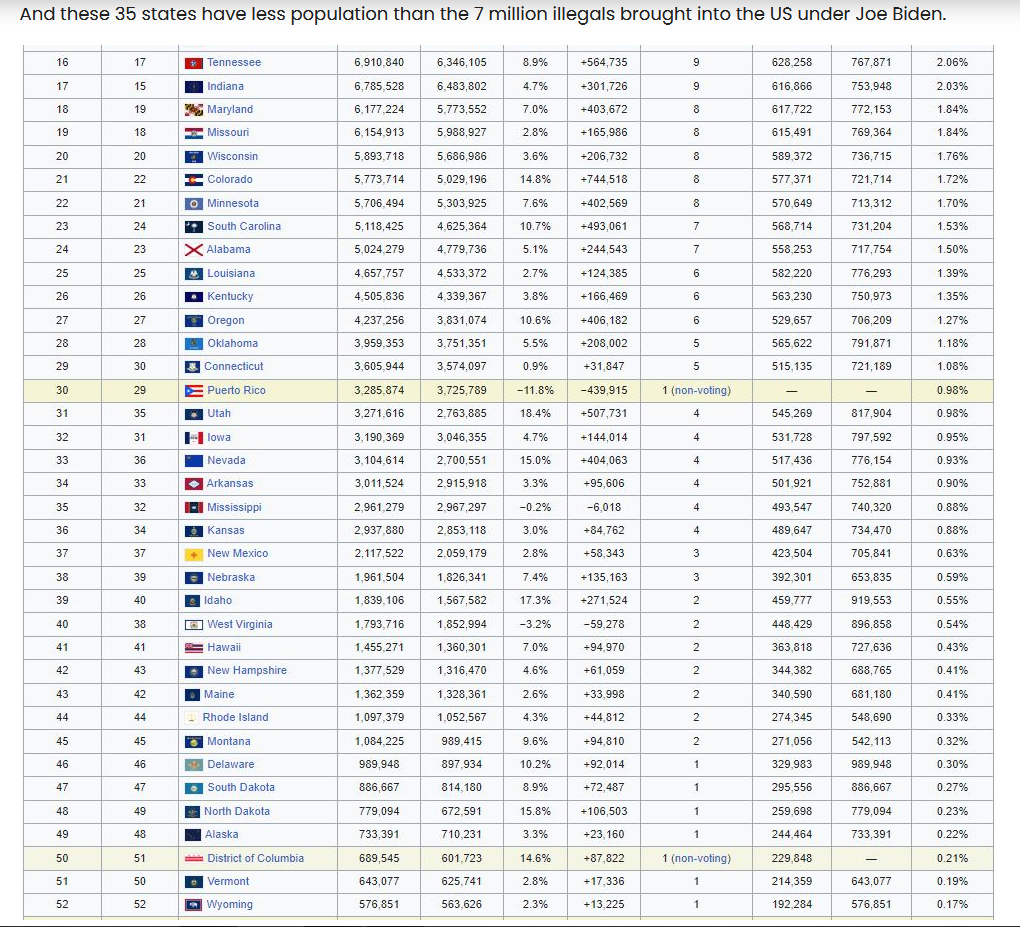Follow the District of Columbia link
The width and height of the screenshot is (1020, 927).
255,858
